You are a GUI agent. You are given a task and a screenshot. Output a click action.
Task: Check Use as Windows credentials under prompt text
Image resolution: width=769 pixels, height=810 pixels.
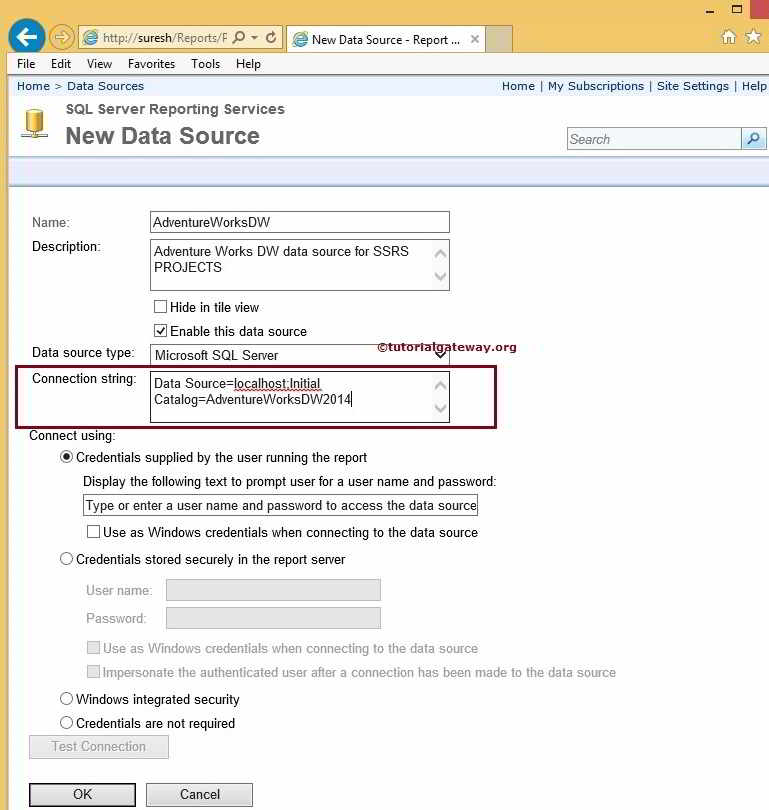pyautogui.click(x=93, y=532)
